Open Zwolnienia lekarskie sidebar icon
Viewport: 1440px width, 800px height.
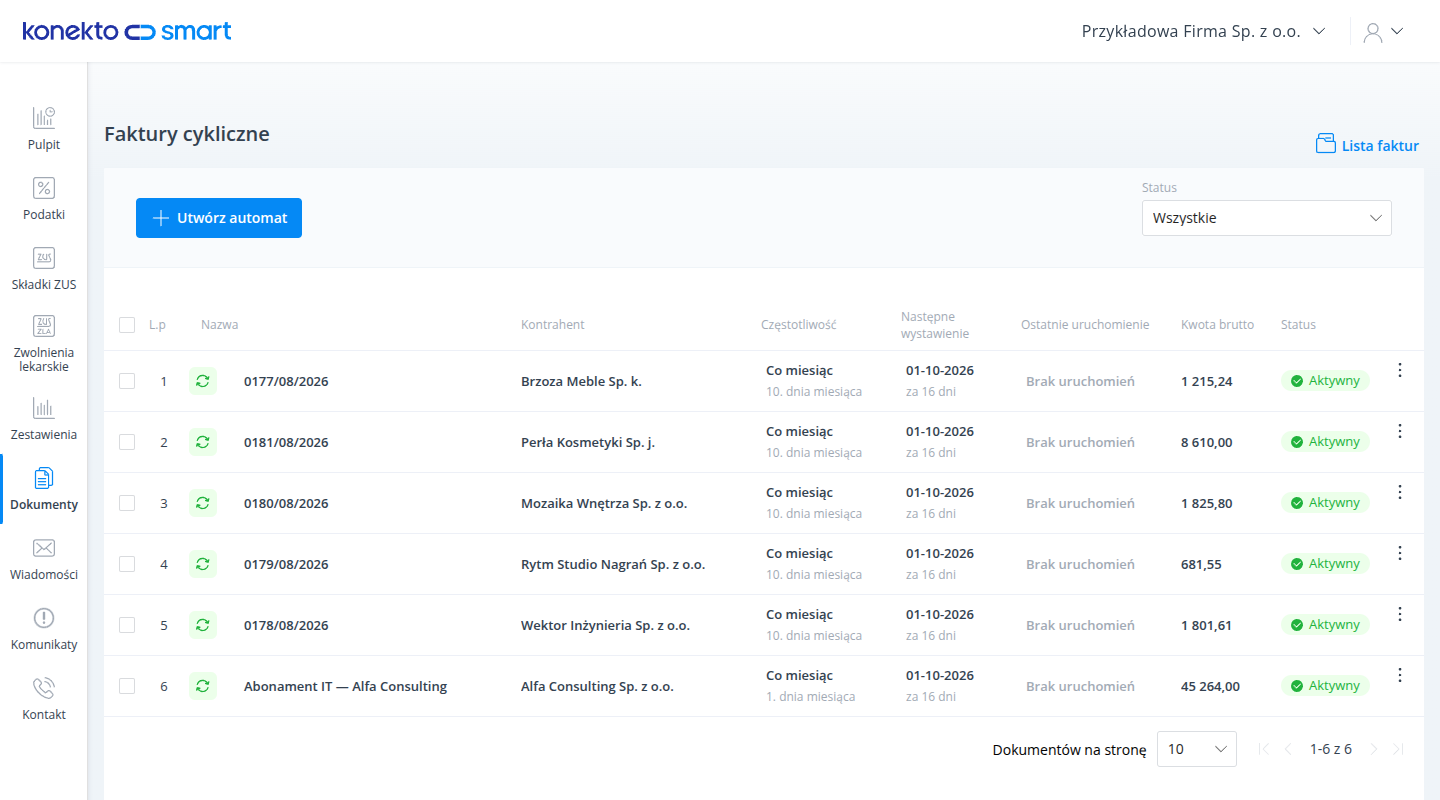(x=44, y=326)
